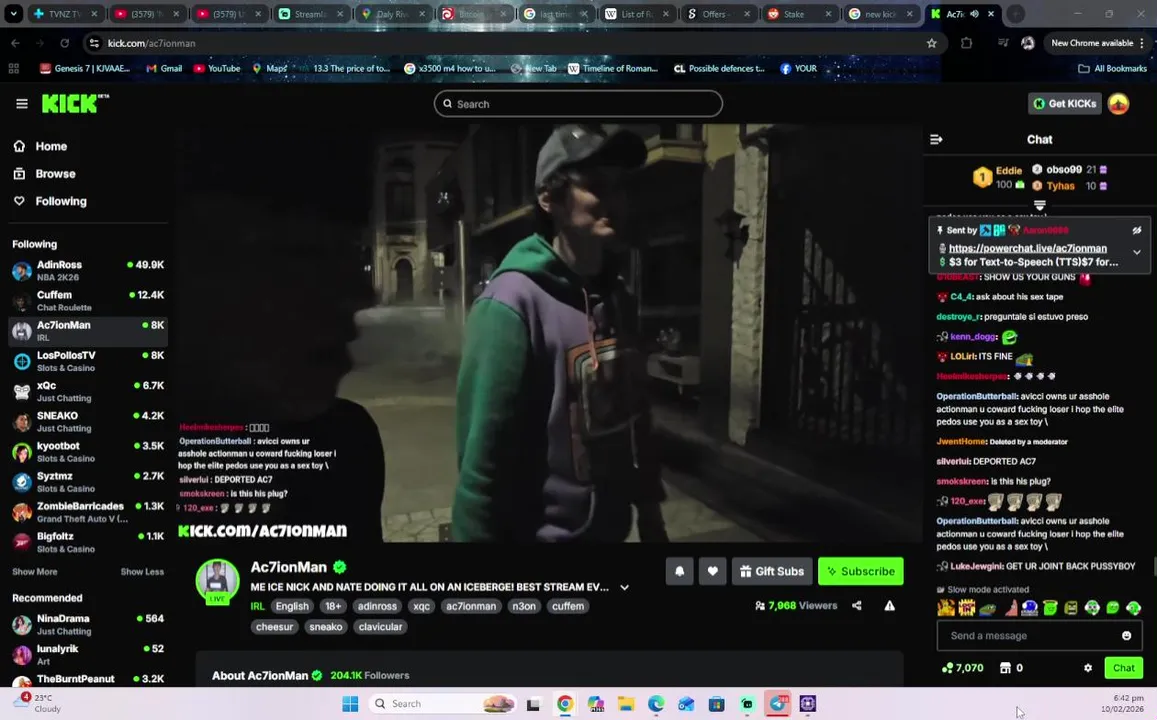Open a new browser tab

point(1015,14)
